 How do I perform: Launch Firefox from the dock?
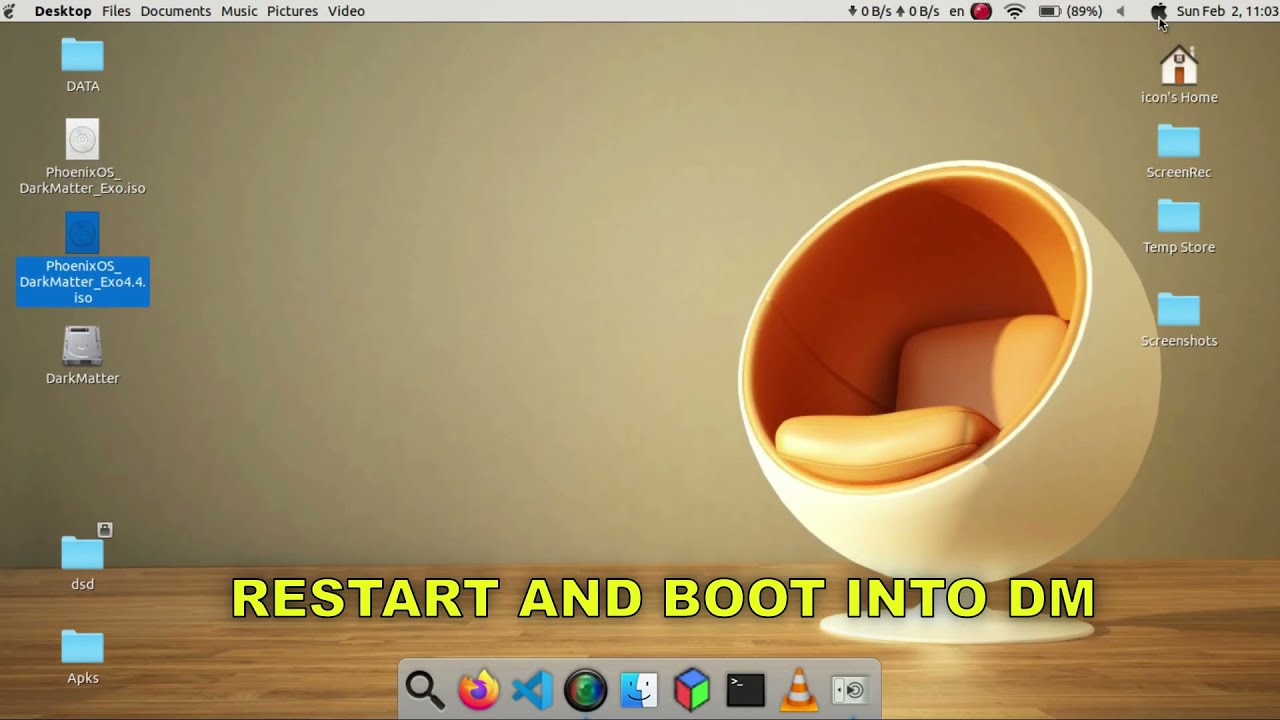coord(478,690)
